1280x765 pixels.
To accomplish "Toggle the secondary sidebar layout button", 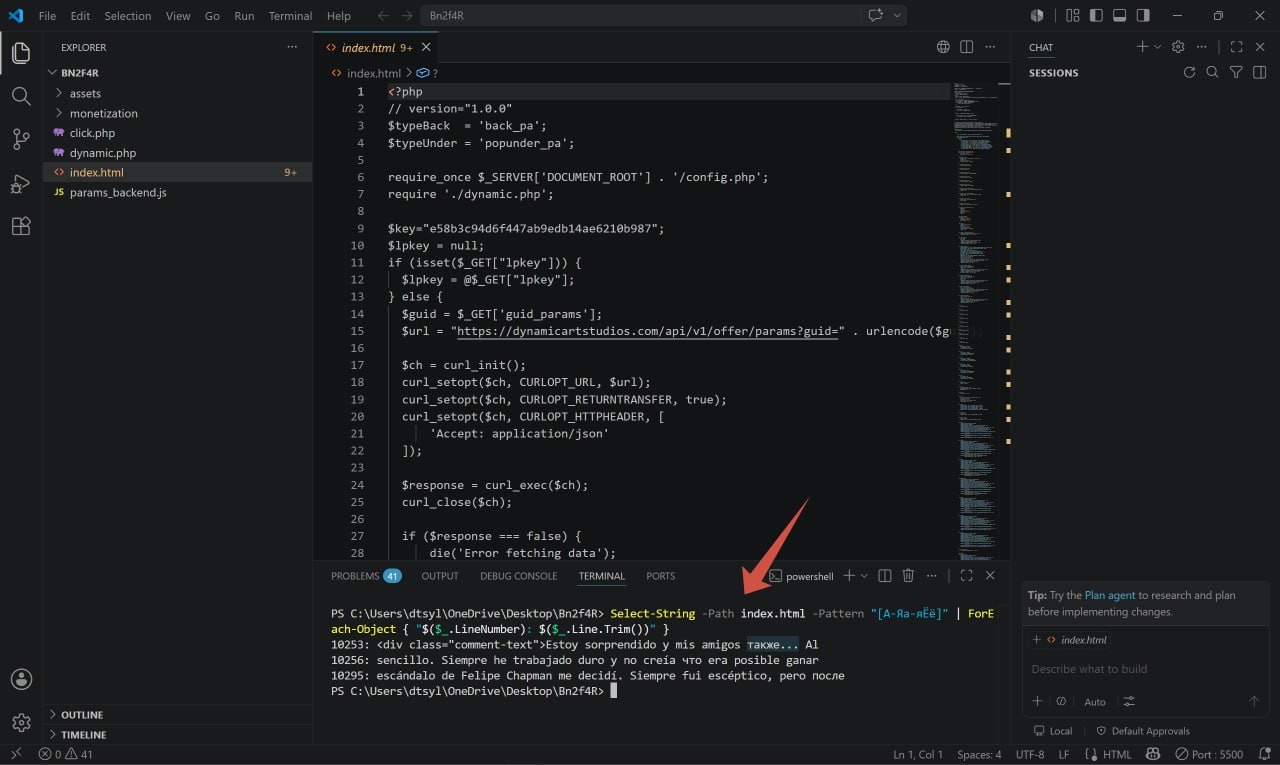I will pos(1143,15).
